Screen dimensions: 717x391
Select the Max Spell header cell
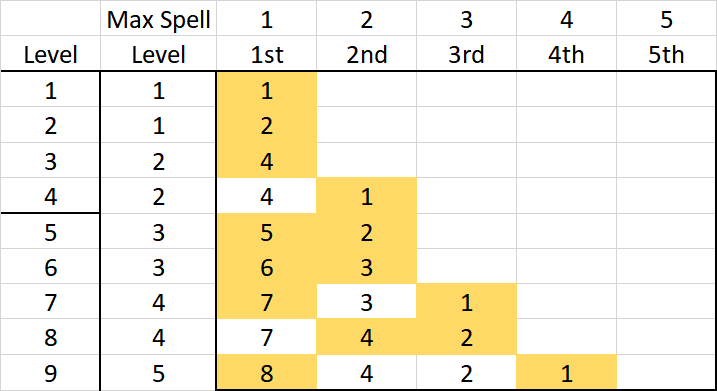(158, 19)
